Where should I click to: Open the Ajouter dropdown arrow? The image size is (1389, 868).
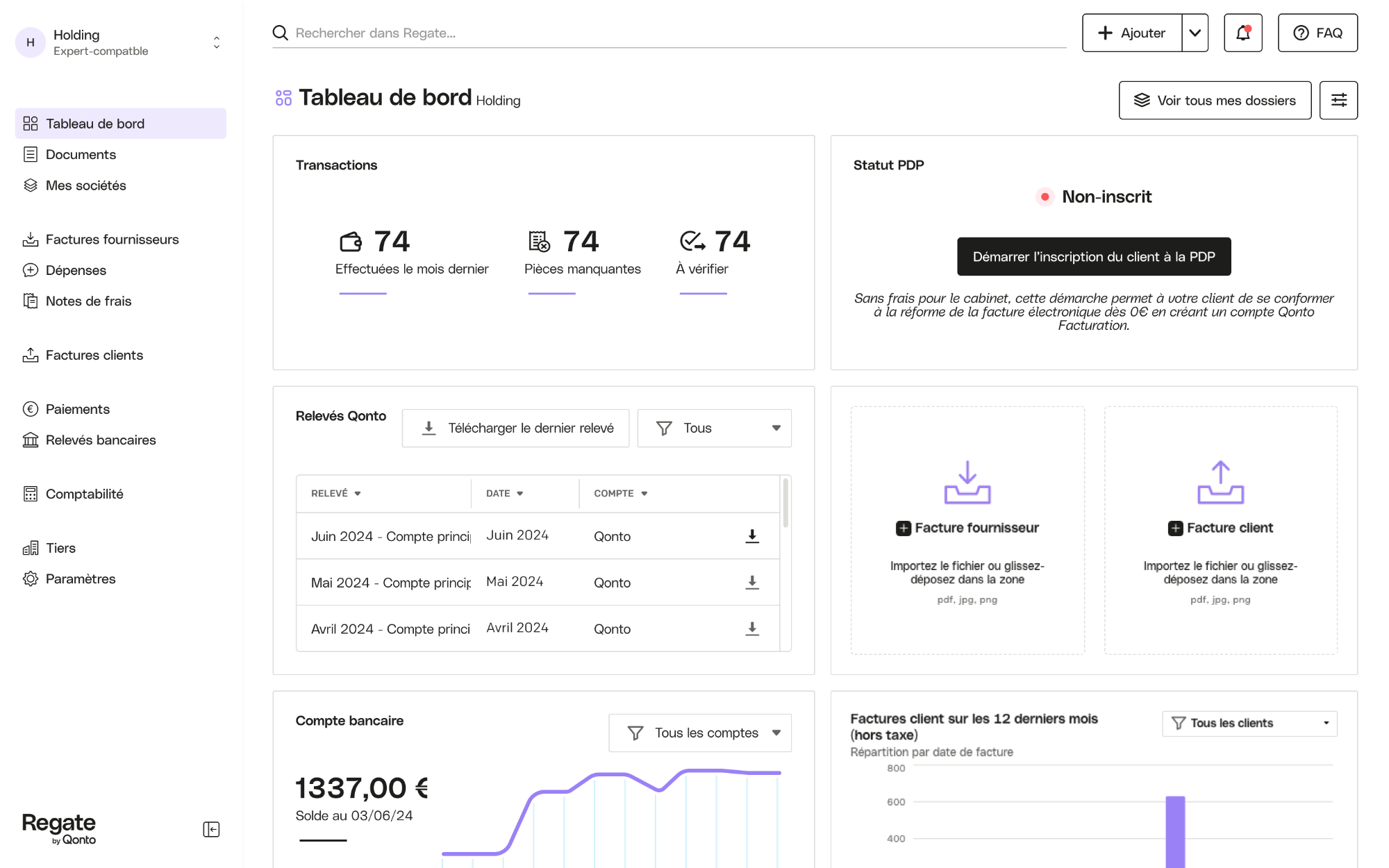(1195, 33)
